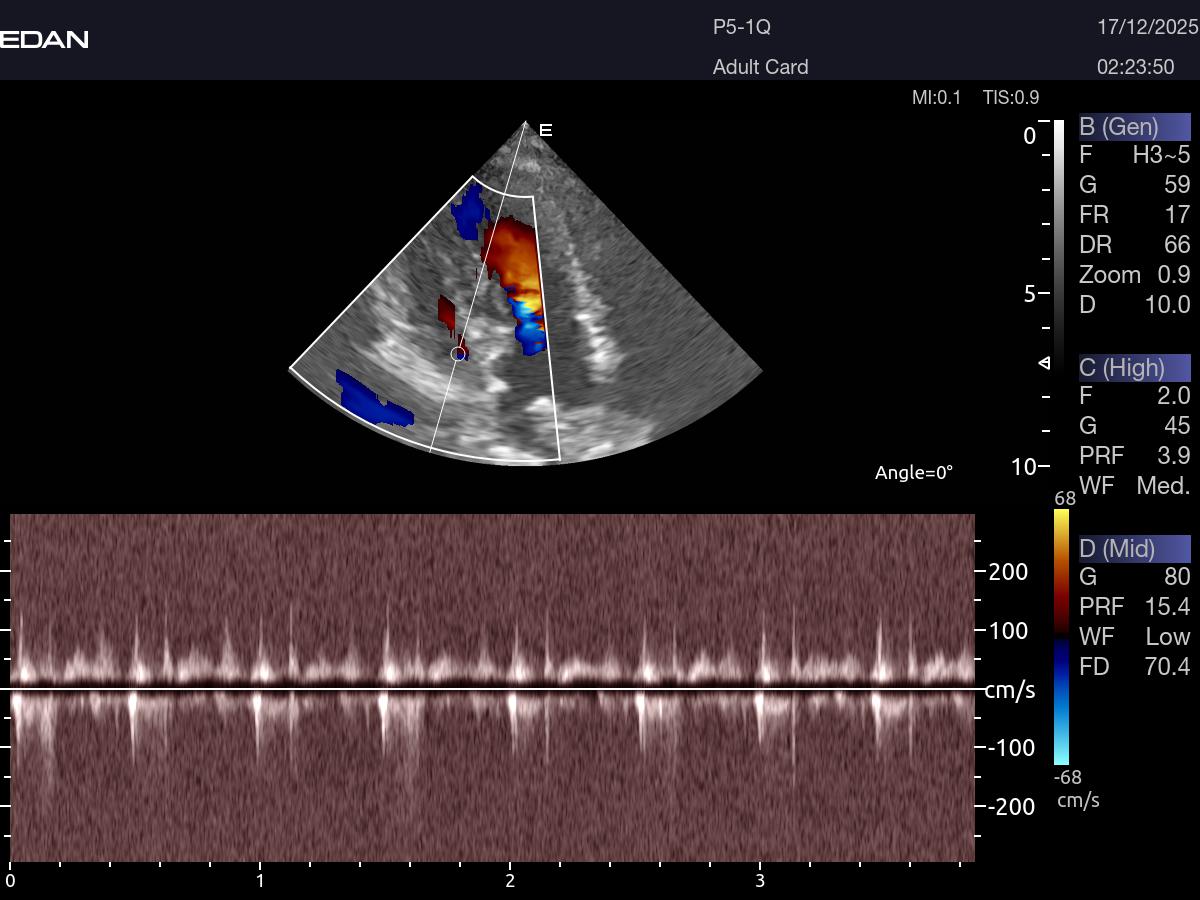Click the Zoom 0.9 parameter
1200x900 pixels.
pos(1134,275)
